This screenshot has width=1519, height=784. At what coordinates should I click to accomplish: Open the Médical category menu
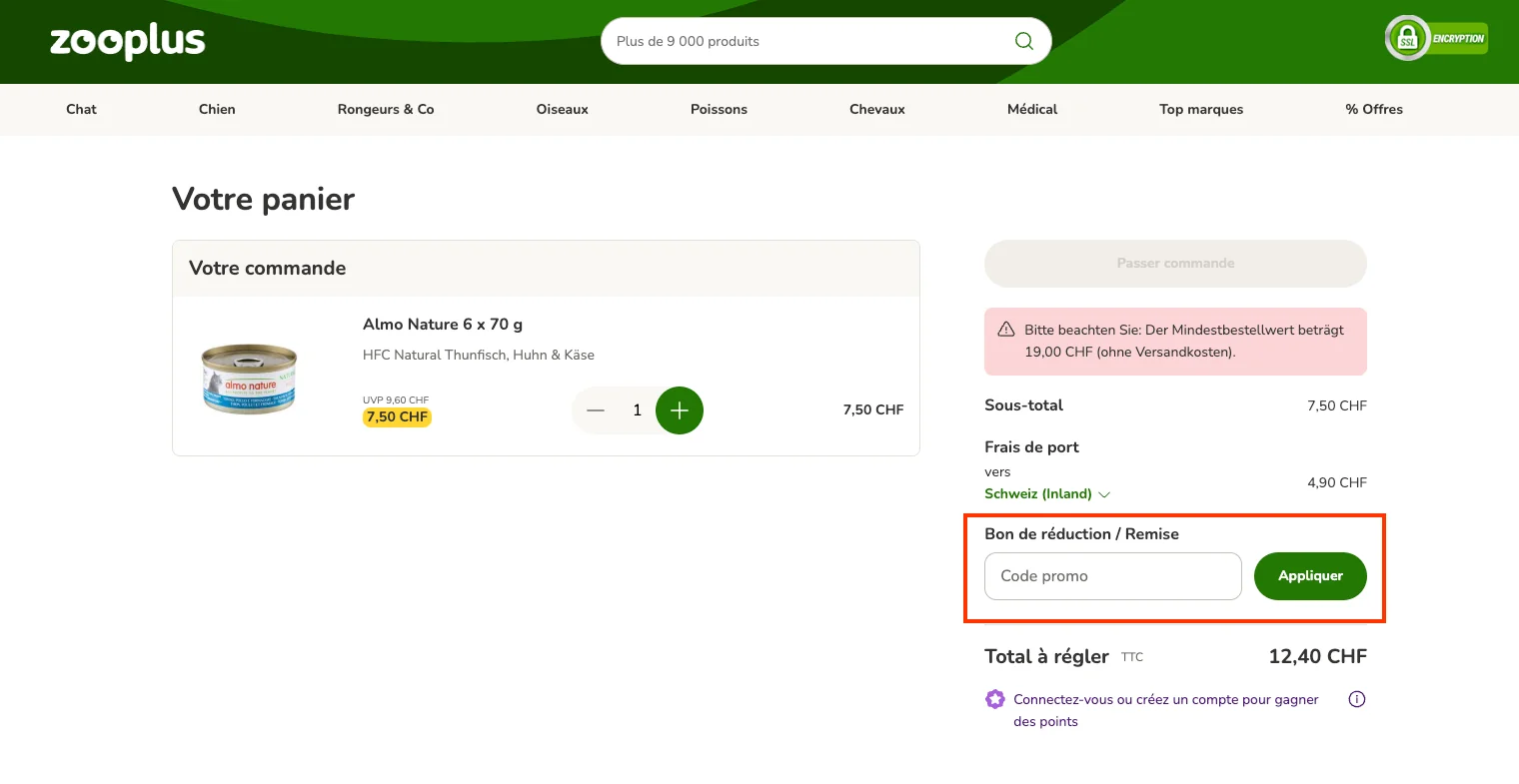pos(1032,109)
